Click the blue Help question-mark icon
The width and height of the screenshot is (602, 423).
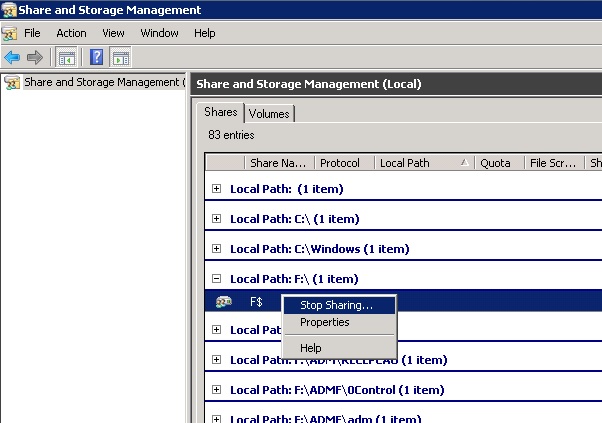click(x=97, y=57)
